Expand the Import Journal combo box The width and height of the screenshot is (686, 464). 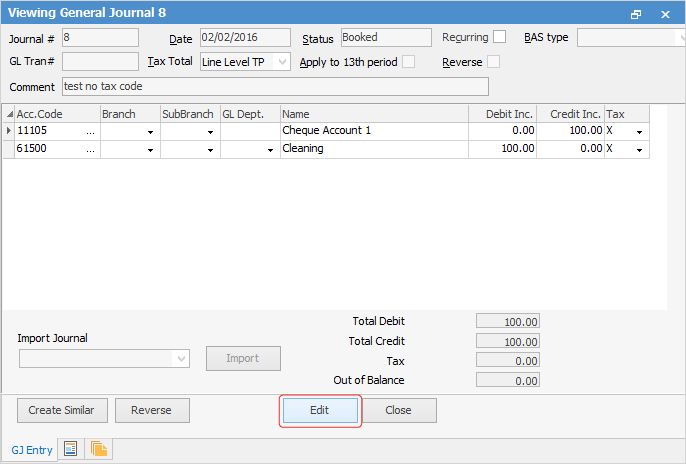[x=181, y=358]
